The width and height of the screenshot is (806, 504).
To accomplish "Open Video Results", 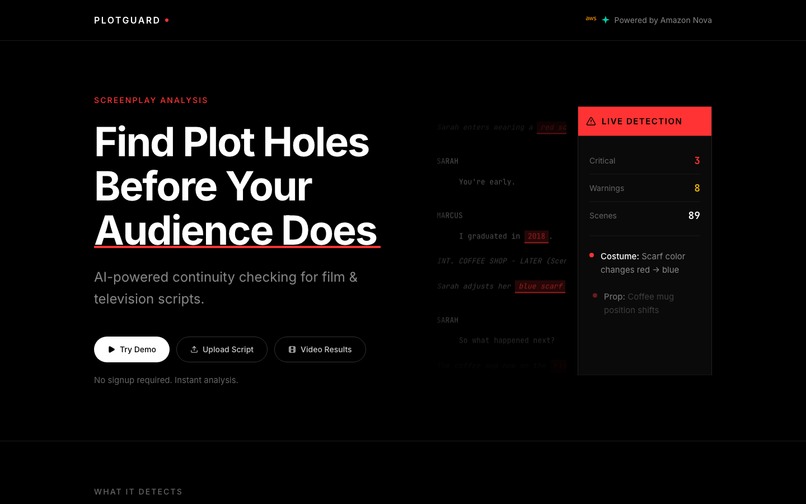I will (x=320, y=349).
